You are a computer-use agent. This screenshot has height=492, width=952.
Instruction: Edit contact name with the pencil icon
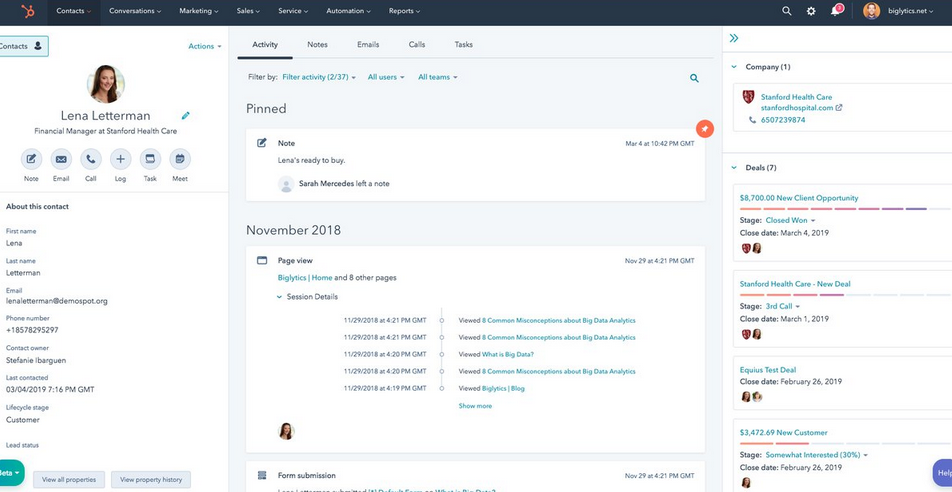pyautogui.click(x=186, y=115)
